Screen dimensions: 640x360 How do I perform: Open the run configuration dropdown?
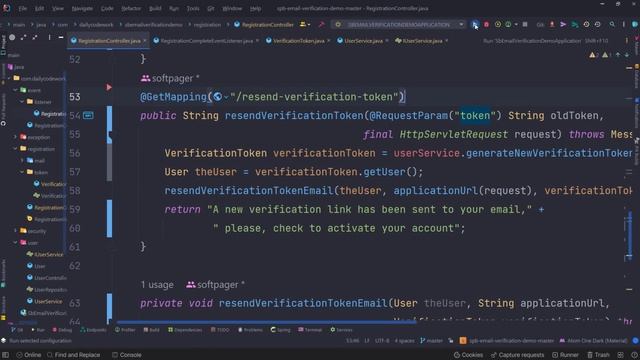pyautogui.click(x=399, y=24)
